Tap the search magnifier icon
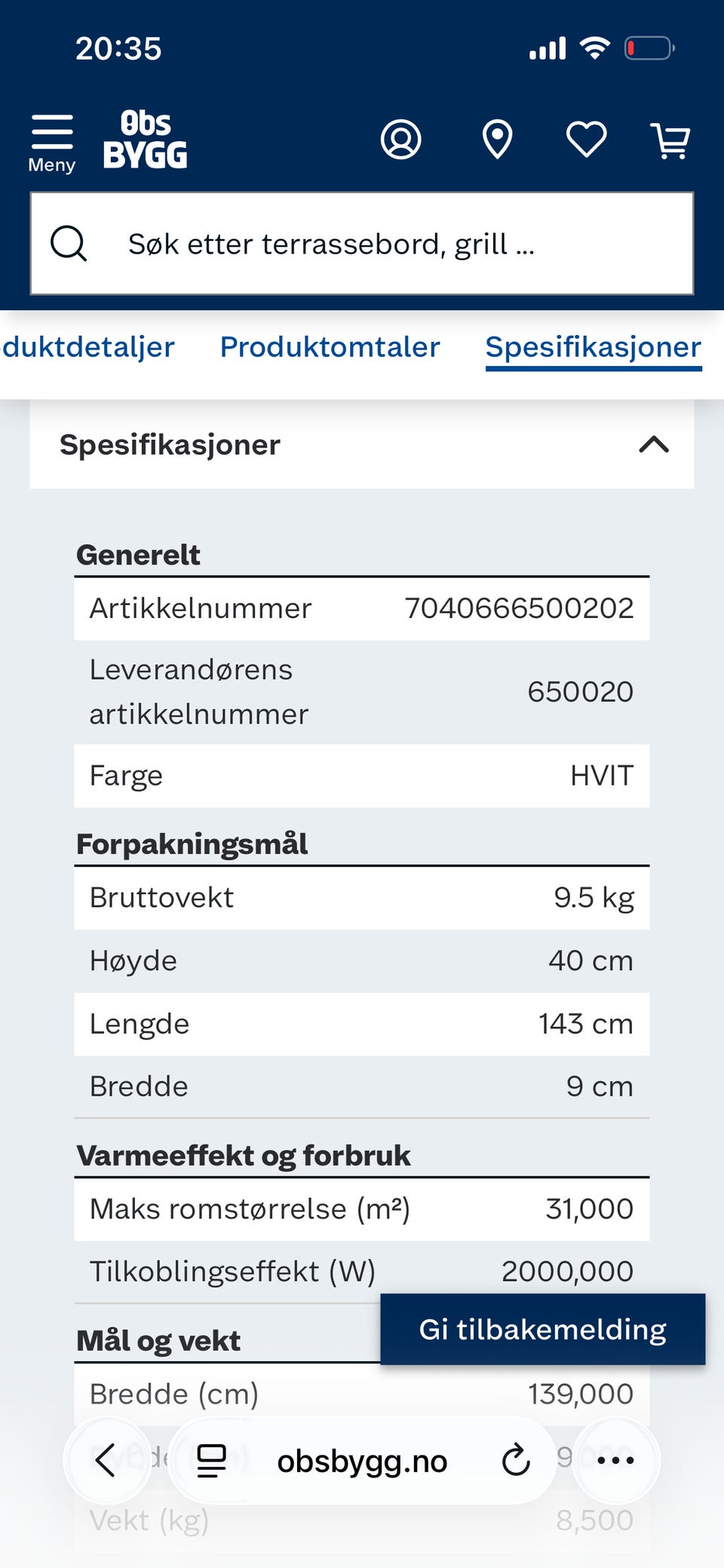This screenshot has height=1568, width=724. click(69, 244)
